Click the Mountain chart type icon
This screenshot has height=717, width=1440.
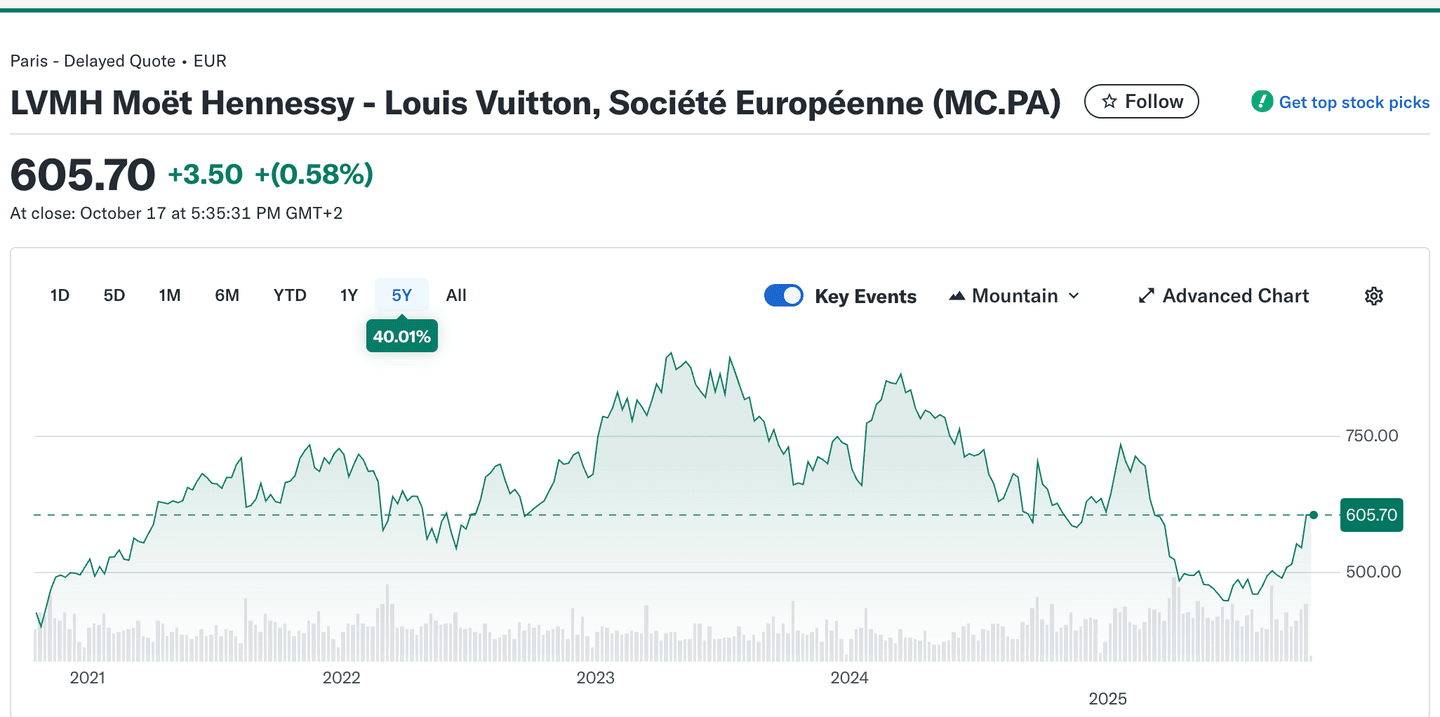pyautogui.click(x=957, y=296)
